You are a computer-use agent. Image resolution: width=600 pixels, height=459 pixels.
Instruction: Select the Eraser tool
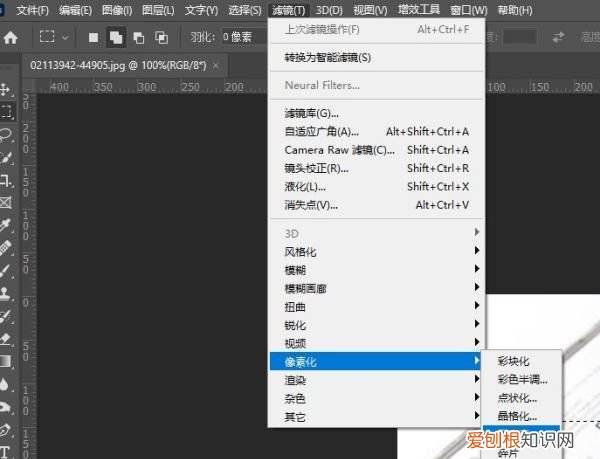coord(6,339)
